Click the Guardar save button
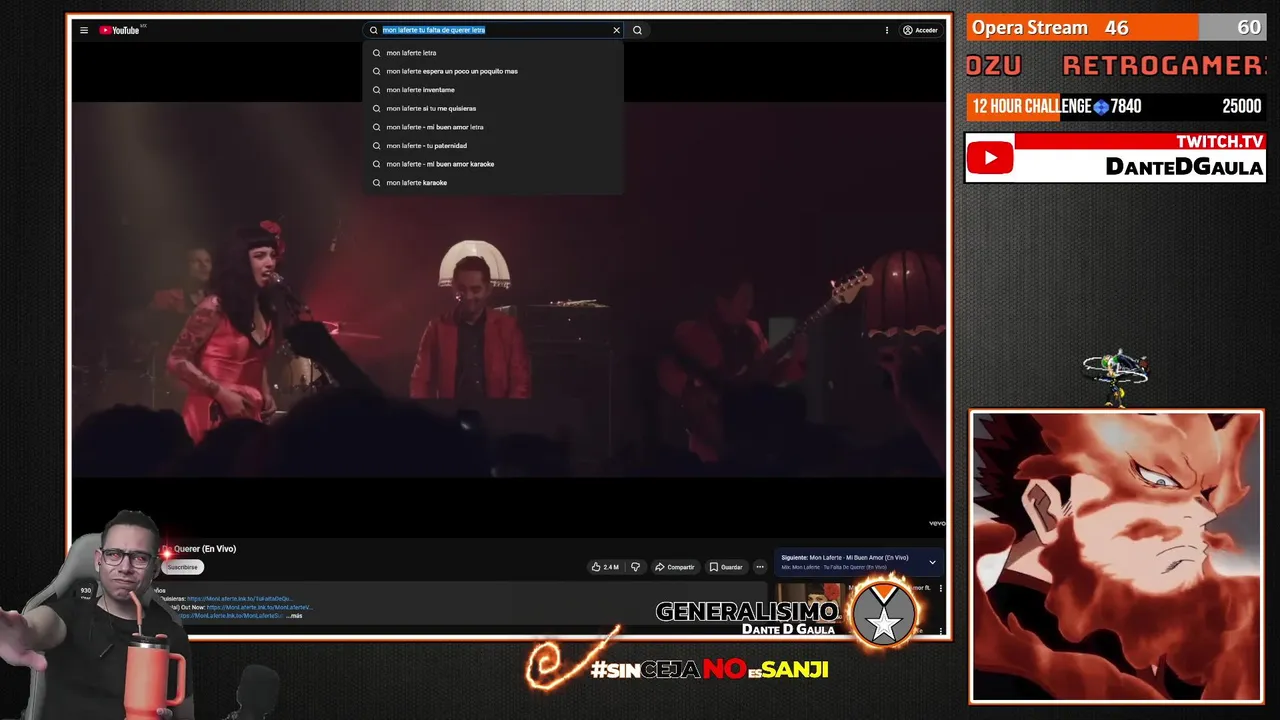 tap(727, 567)
